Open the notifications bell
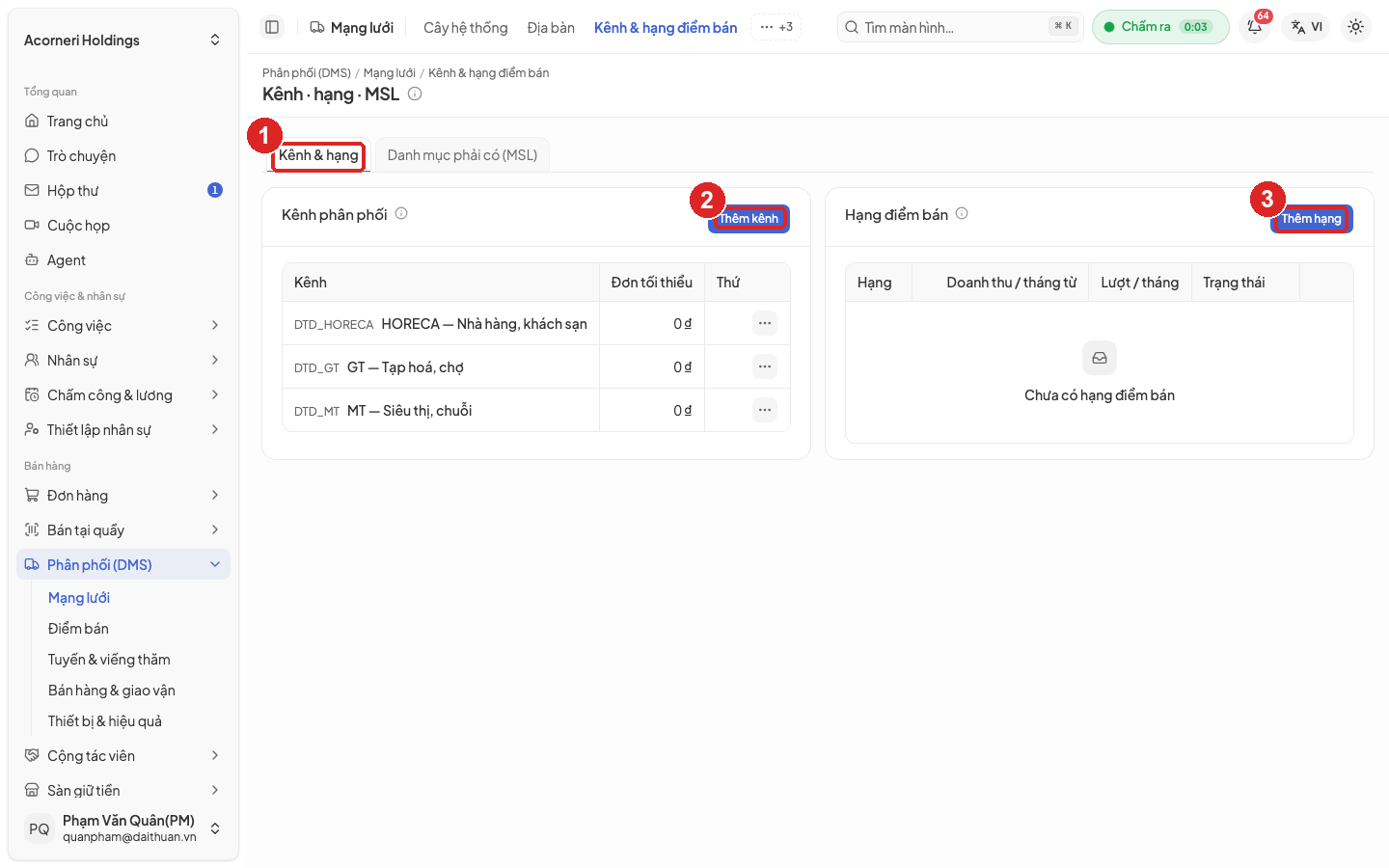The height and width of the screenshot is (868, 1389). click(1255, 27)
